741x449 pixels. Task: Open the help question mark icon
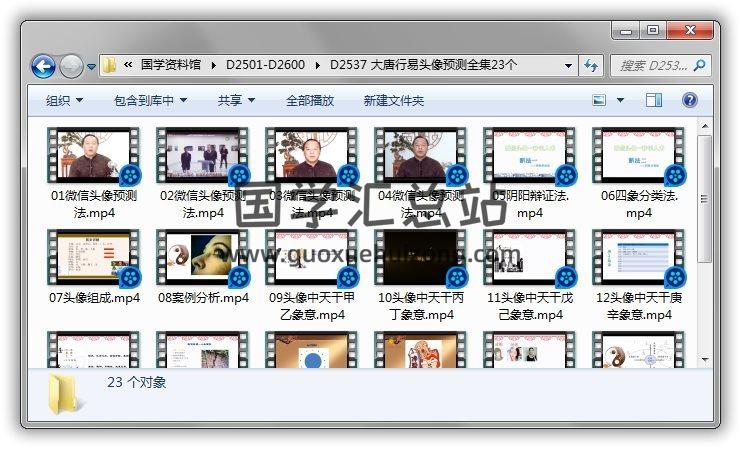click(x=689, y=100)
